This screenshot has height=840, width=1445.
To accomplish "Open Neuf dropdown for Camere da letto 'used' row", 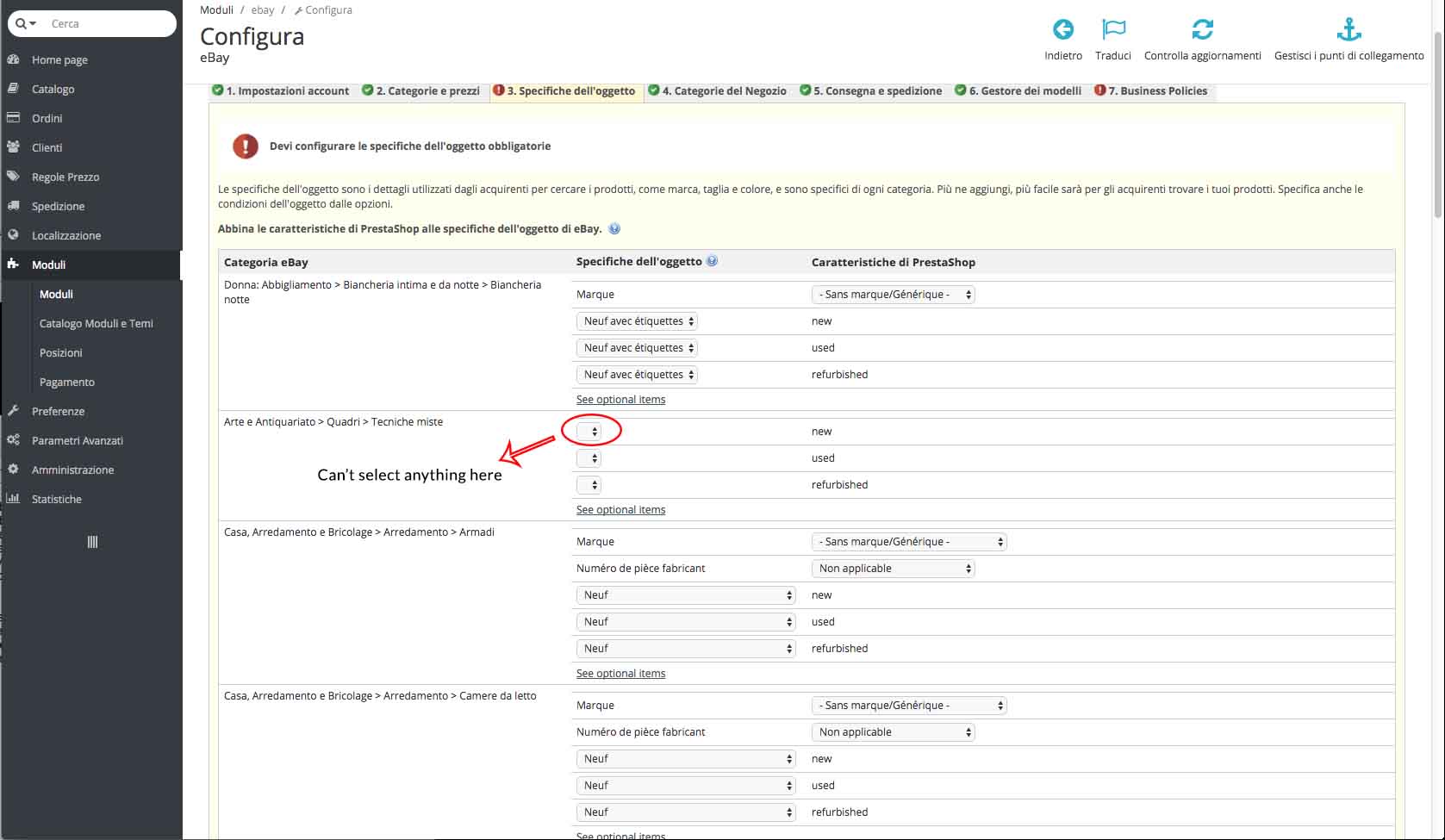I will click(x=686, y=786).
